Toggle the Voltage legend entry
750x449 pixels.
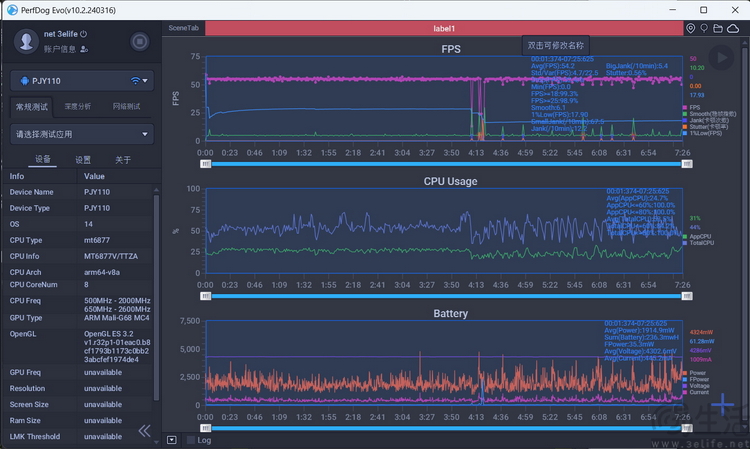point(696,385)
